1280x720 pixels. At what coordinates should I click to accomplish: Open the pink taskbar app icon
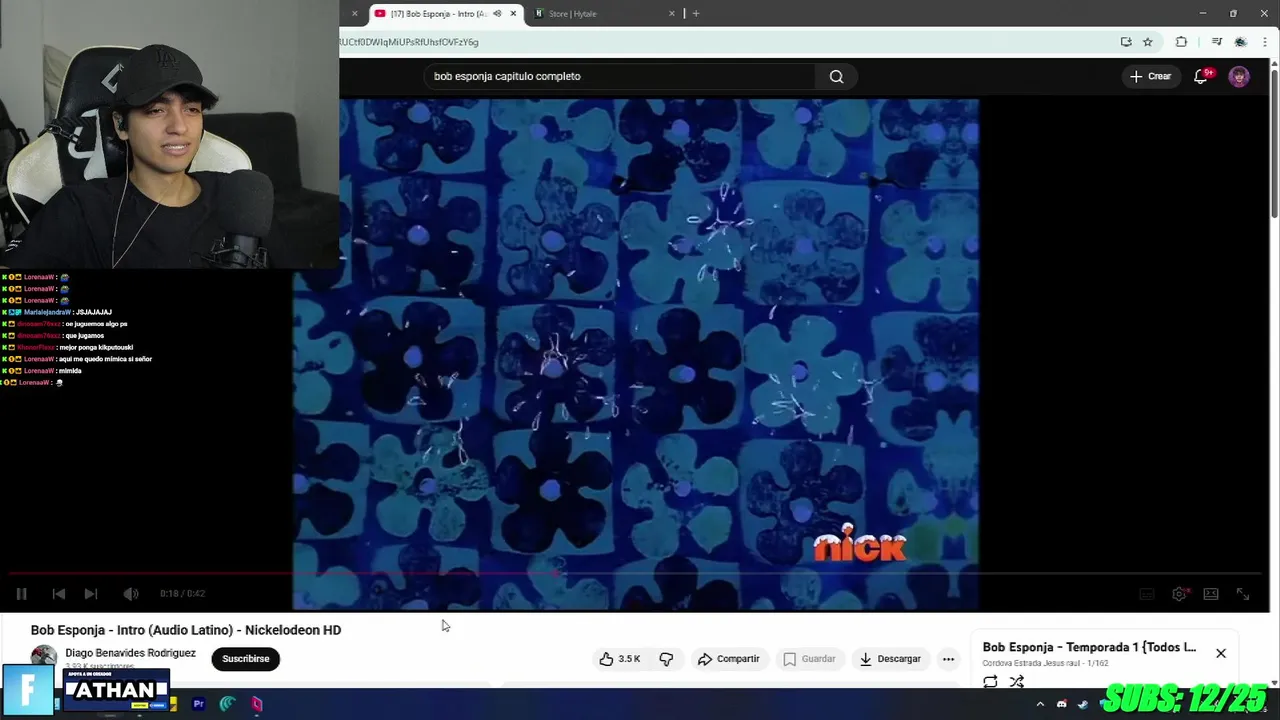[x=257, y=704]
